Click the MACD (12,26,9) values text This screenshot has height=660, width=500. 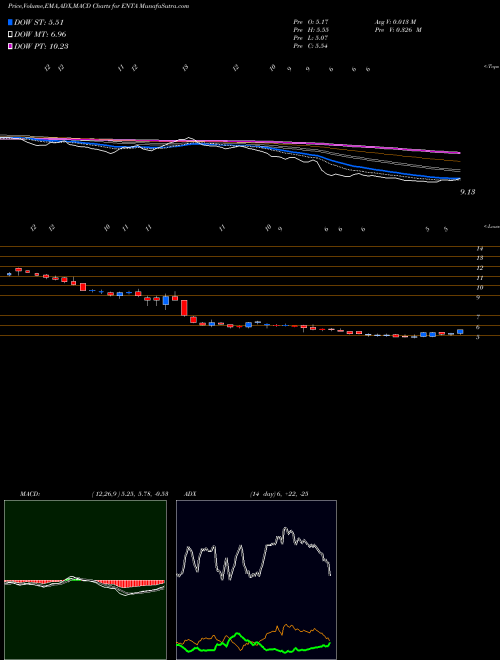click(129, 494)
